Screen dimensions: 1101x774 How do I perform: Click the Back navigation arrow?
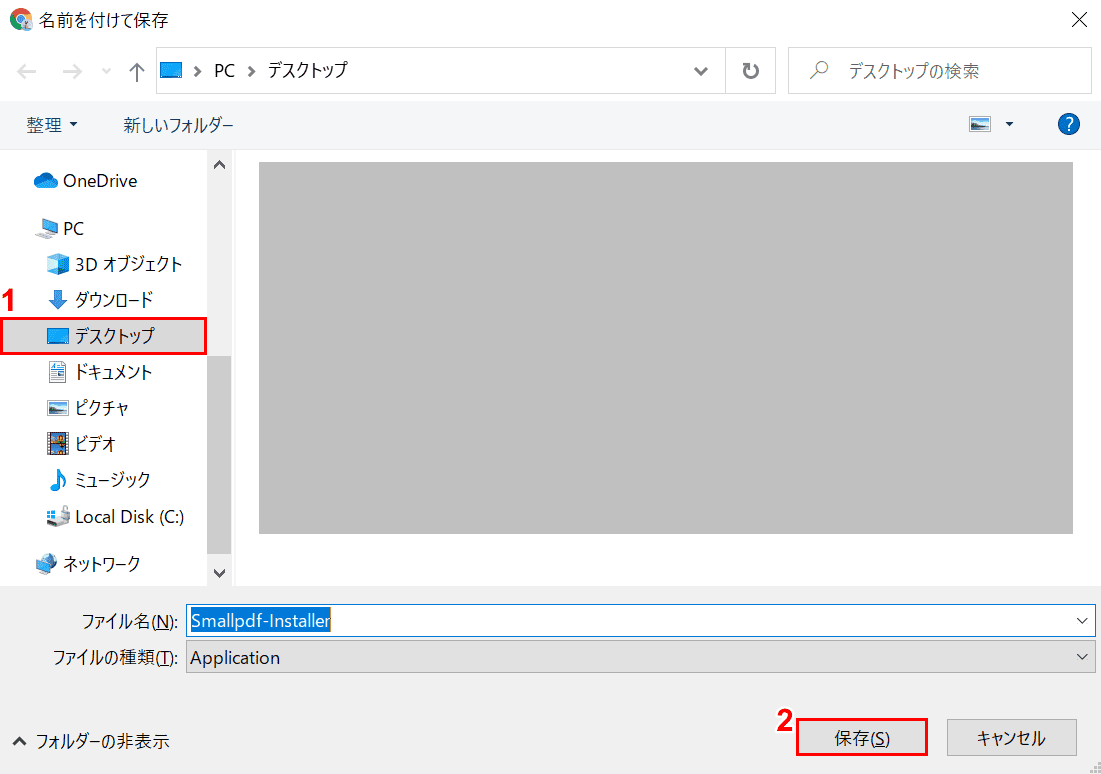coord(27,71)
